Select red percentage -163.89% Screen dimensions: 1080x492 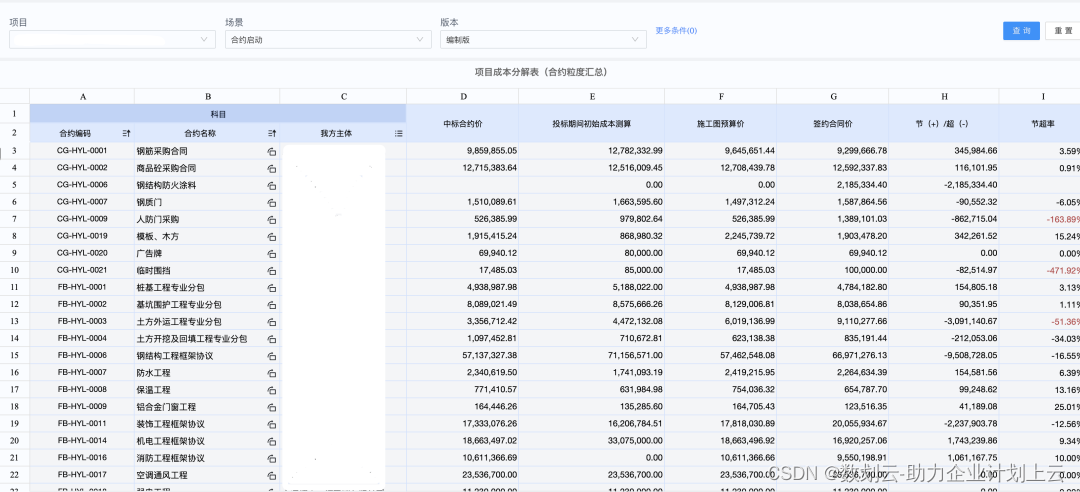coord(1039,219)
